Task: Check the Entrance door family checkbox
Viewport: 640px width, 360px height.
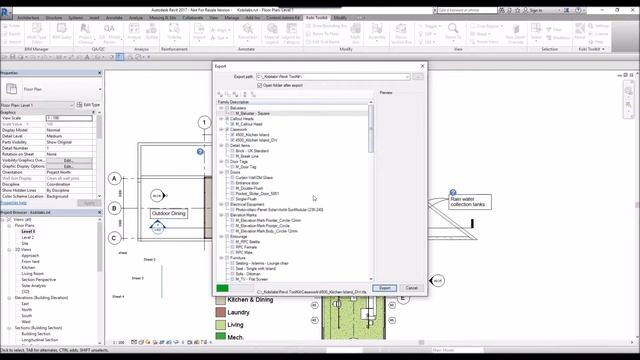Action: click(233, 183)
